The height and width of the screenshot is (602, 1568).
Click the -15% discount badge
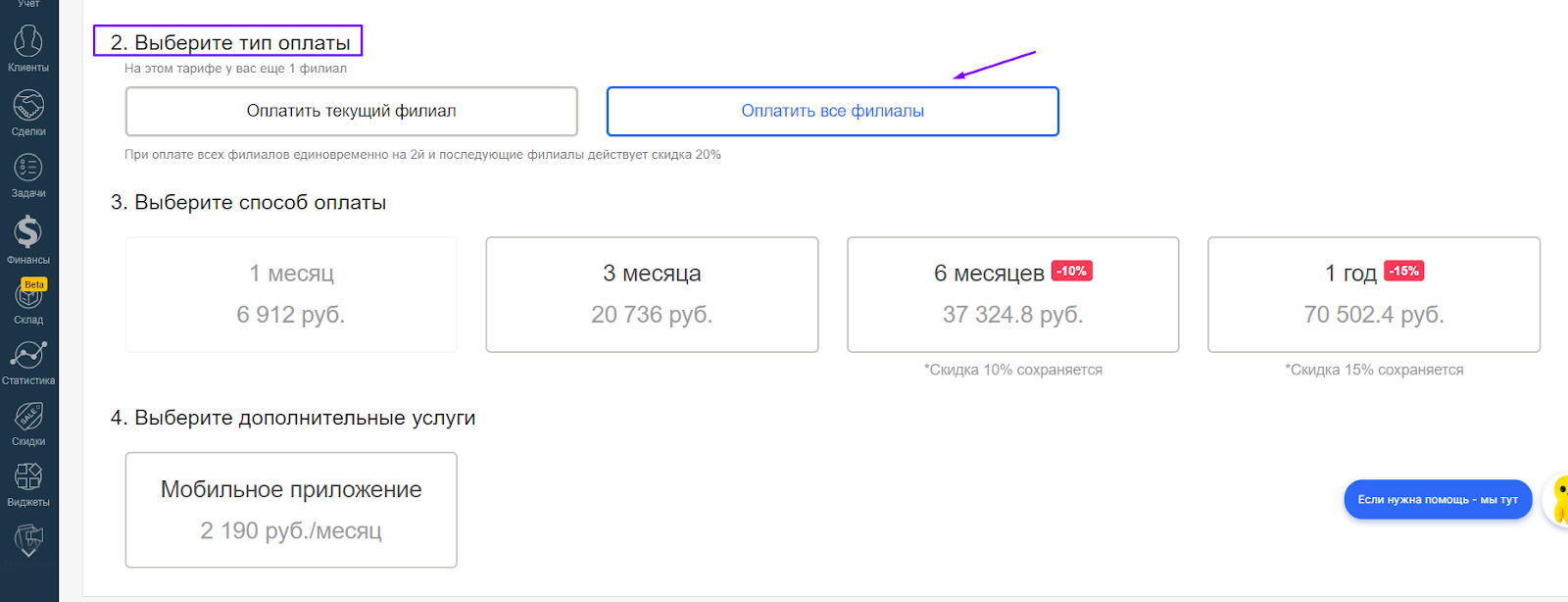tap(1403, 271)
